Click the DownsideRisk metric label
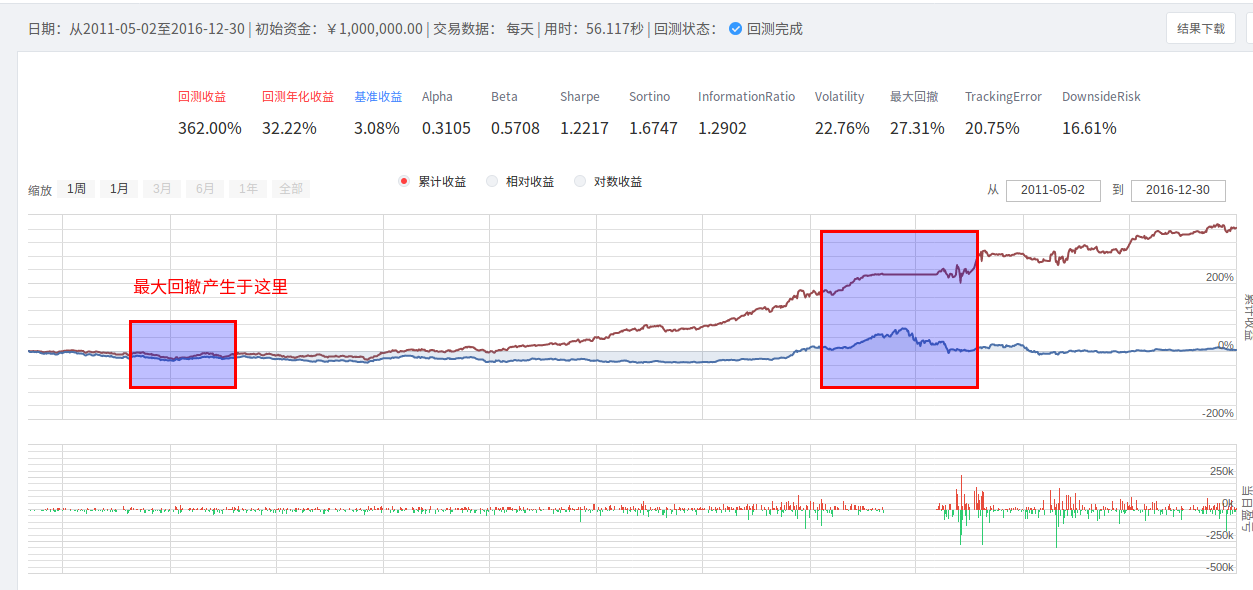Viewport: 1253px width, 590px height. tap(1101, 97)
